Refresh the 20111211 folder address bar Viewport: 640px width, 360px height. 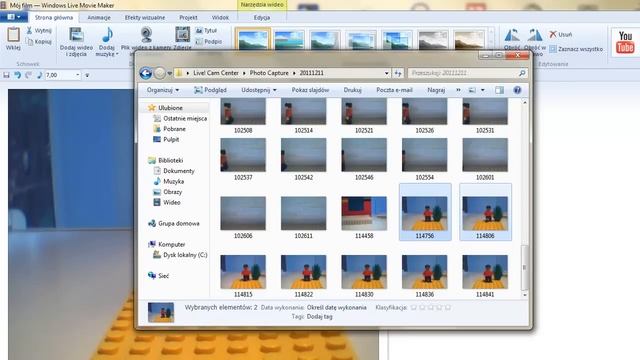click(x=398, y=73)
